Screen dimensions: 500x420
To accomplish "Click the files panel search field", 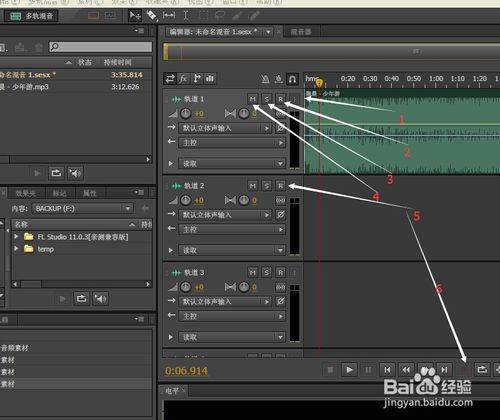I will click(x=101, y=47).
